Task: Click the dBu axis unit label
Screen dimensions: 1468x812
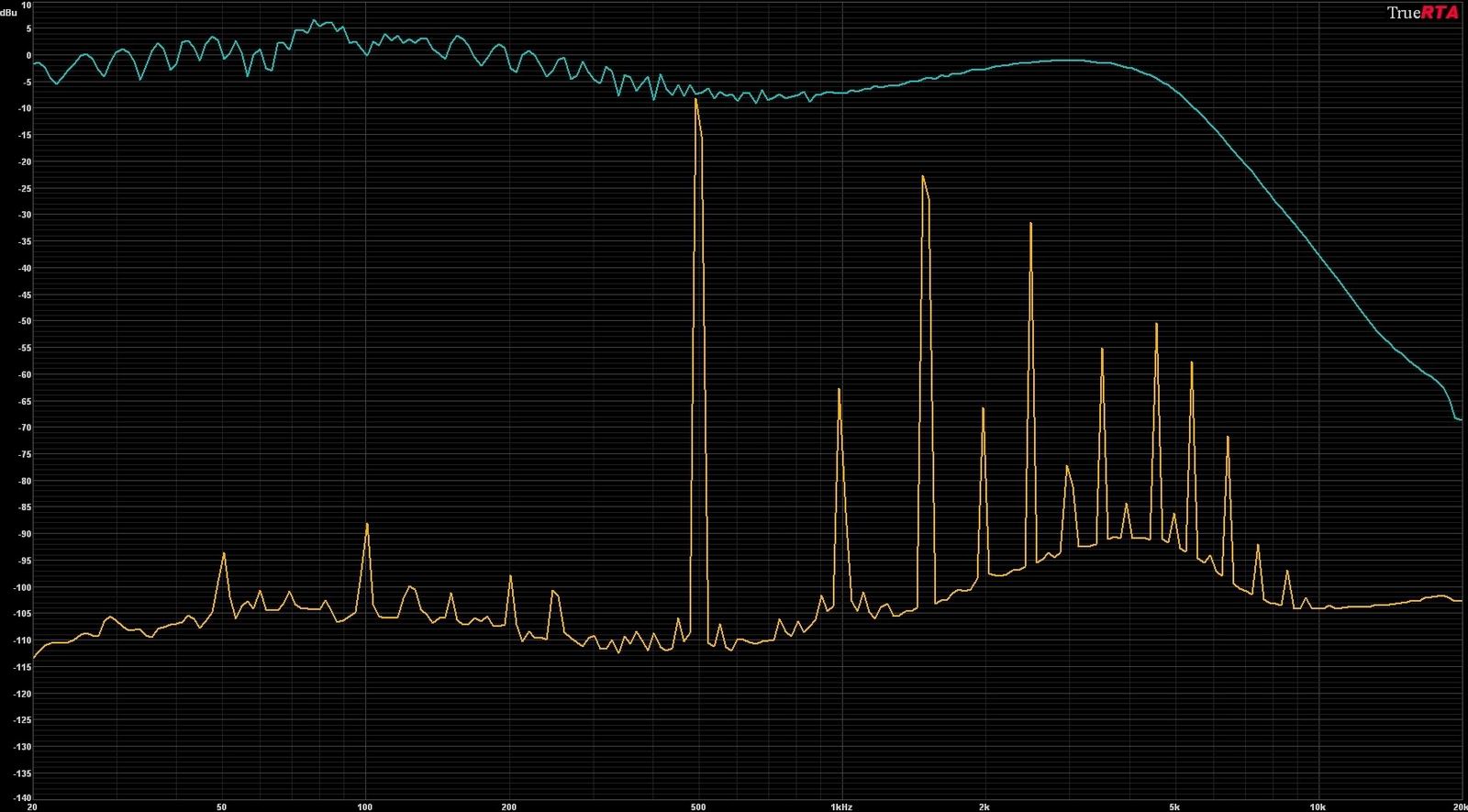Action: [8, 14]
